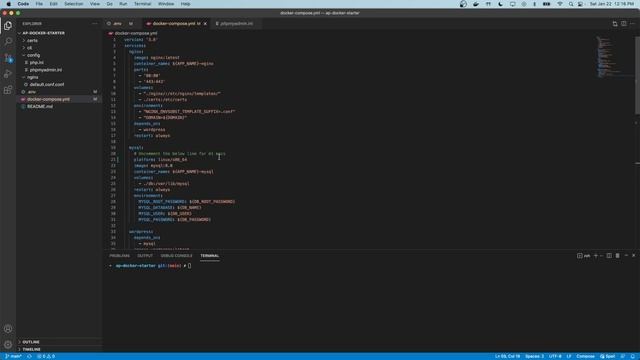The height and width of the screenshot is (360, 640).
Task: Open README.md file in explorer
Action: pos(40,107)
